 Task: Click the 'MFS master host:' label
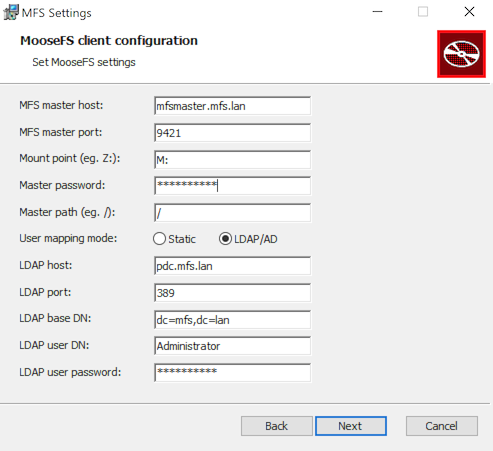pyautogui.click(x=61, y=105)
